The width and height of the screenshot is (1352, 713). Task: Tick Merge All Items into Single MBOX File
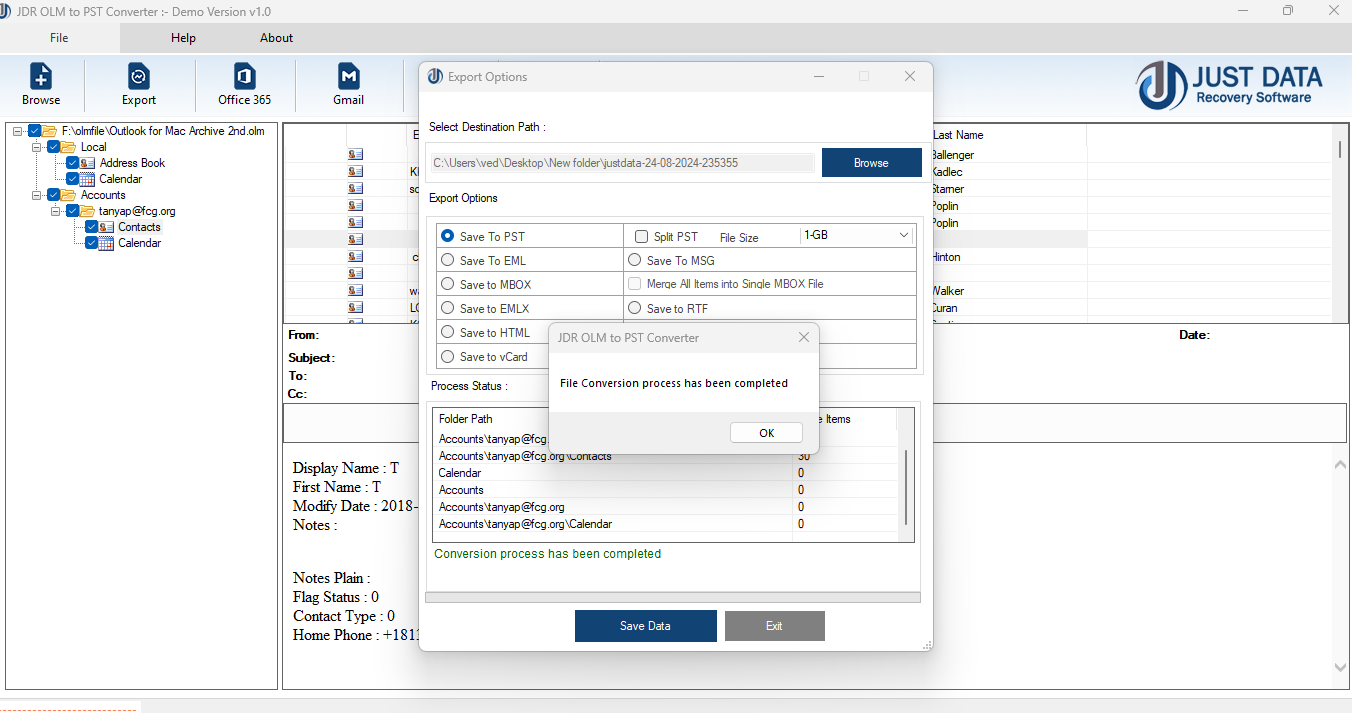pyautogui.click(x=636, y=284)
